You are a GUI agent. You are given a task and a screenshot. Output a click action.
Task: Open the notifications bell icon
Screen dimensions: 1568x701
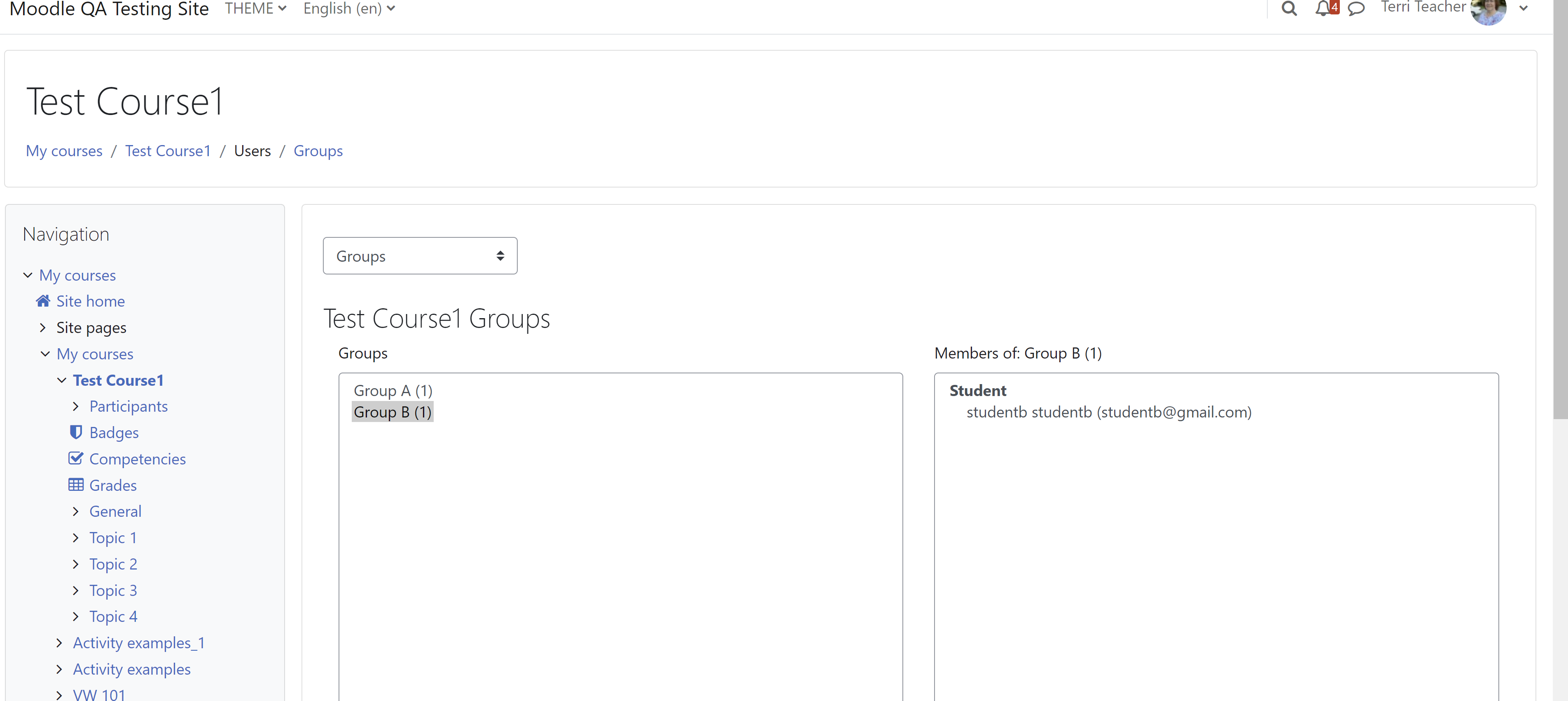(1323, 9)
